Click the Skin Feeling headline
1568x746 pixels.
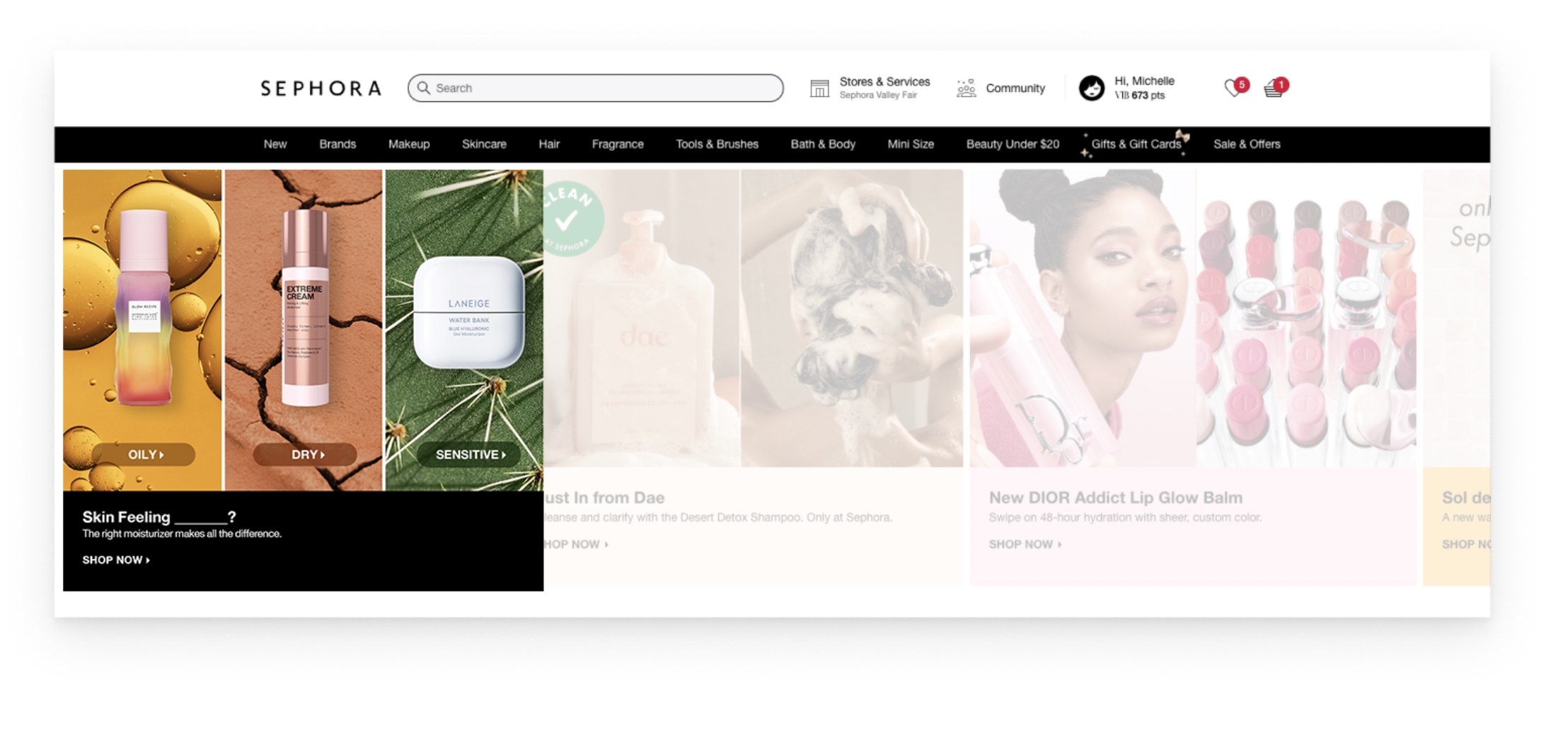click(159, 517)
